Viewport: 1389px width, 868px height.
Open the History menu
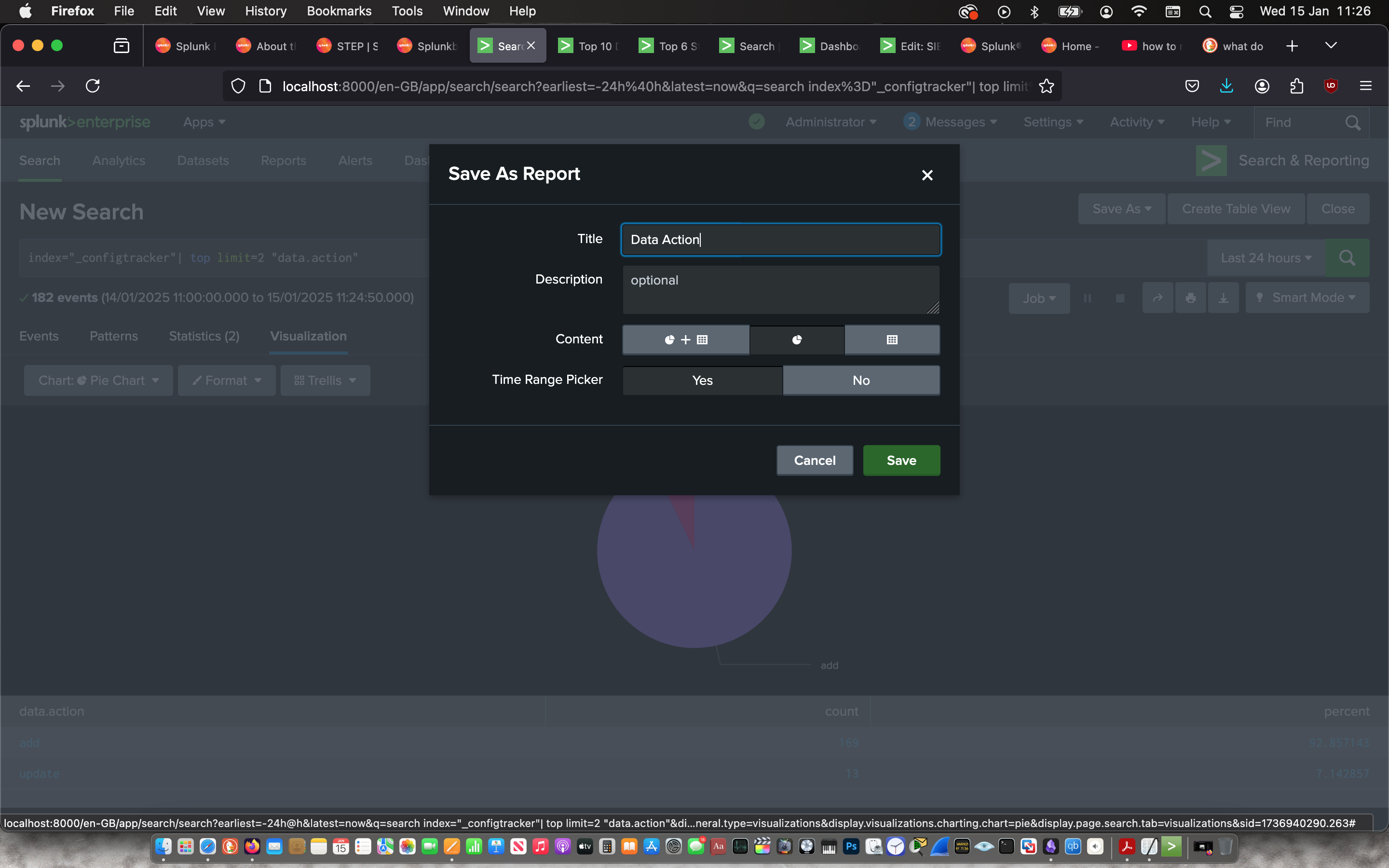point(265,11)
